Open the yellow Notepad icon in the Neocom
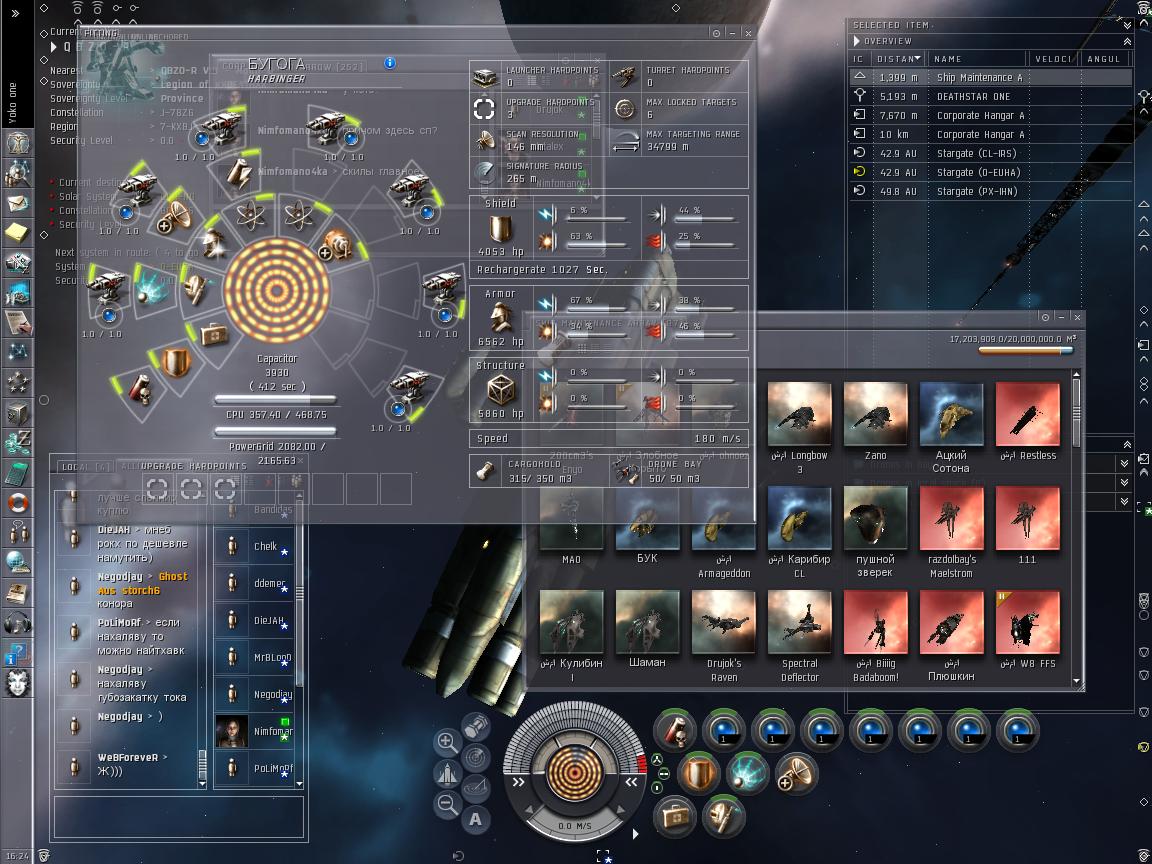 point(16,232)
